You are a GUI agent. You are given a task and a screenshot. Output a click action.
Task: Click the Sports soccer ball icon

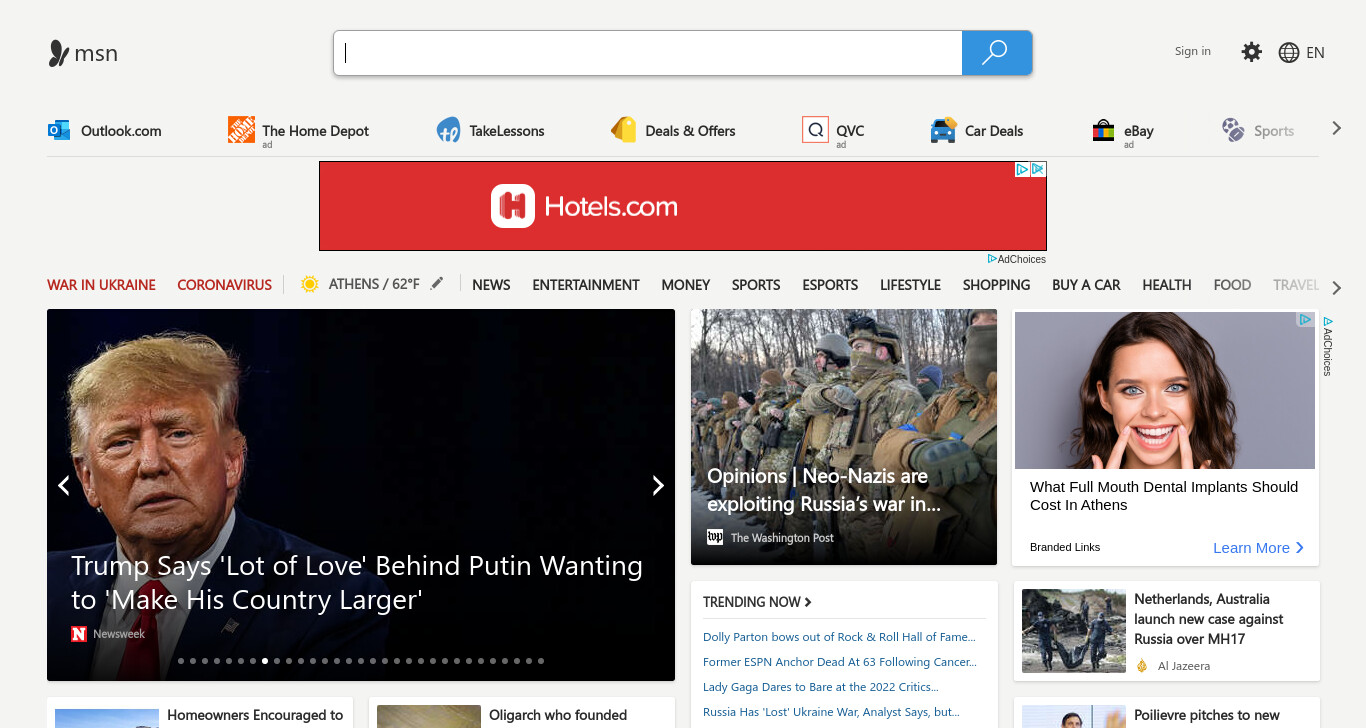tap(1233, 130)
